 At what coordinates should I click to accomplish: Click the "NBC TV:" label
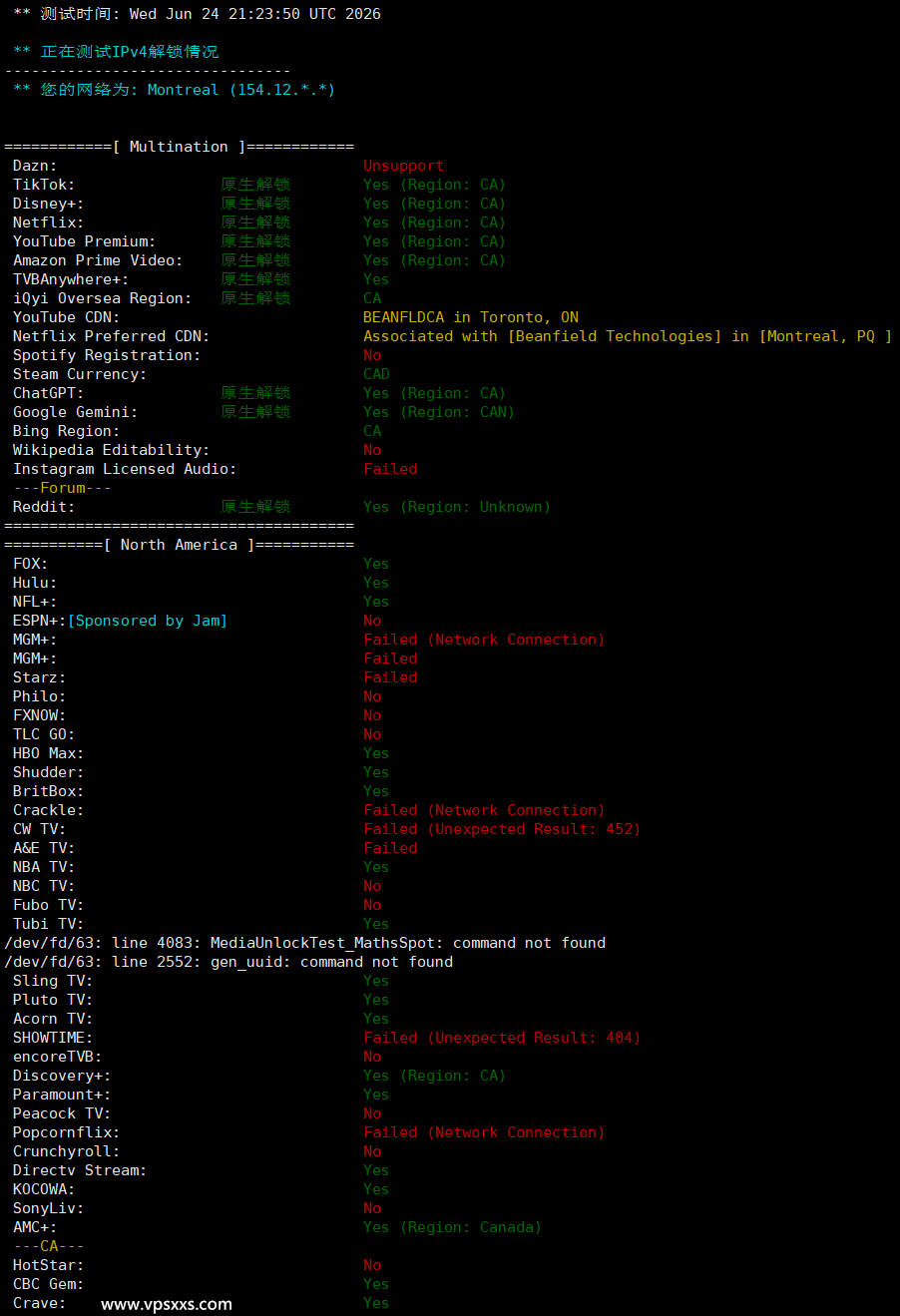click(x=44, y=886)
